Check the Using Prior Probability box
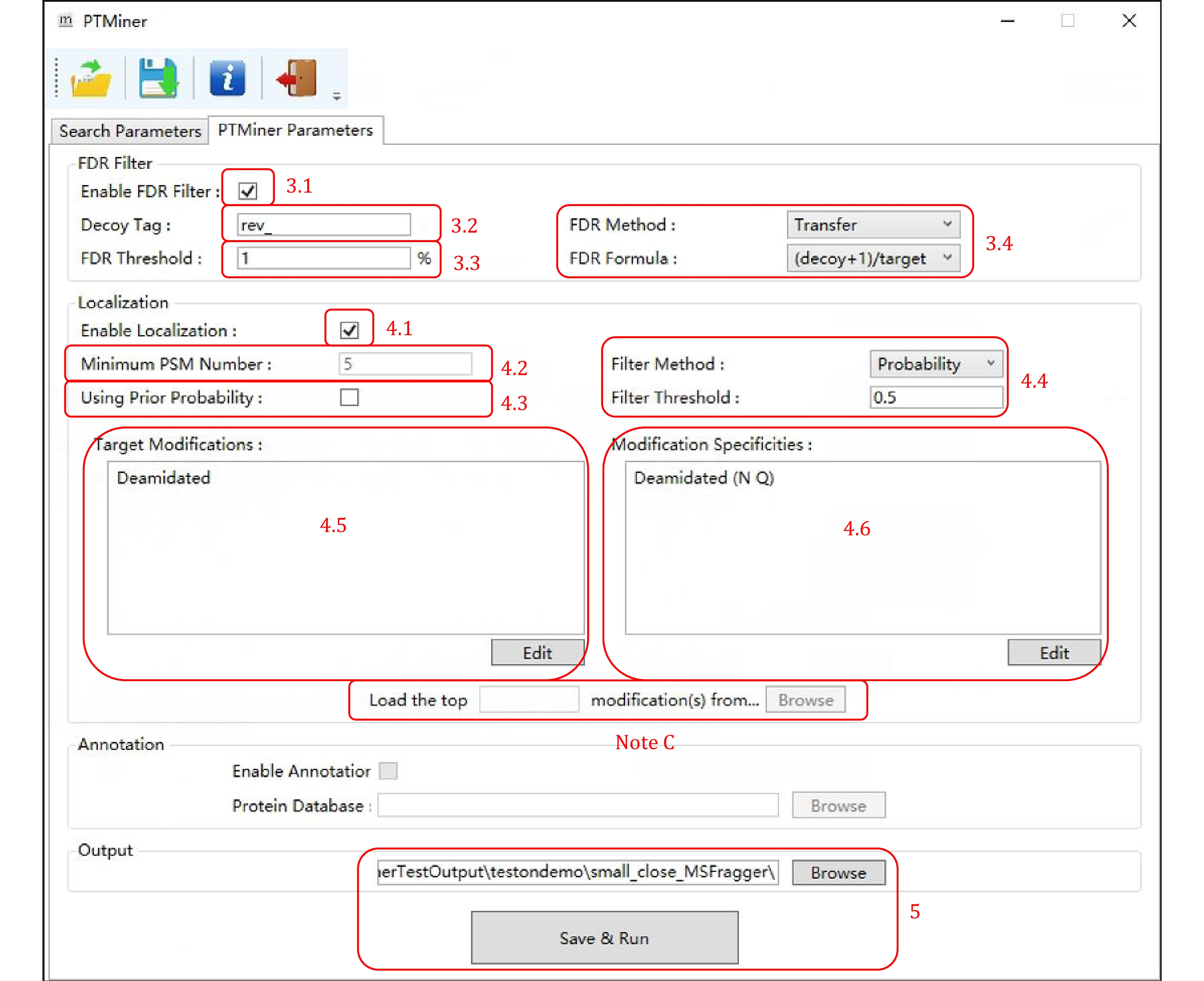 point(349,397)
